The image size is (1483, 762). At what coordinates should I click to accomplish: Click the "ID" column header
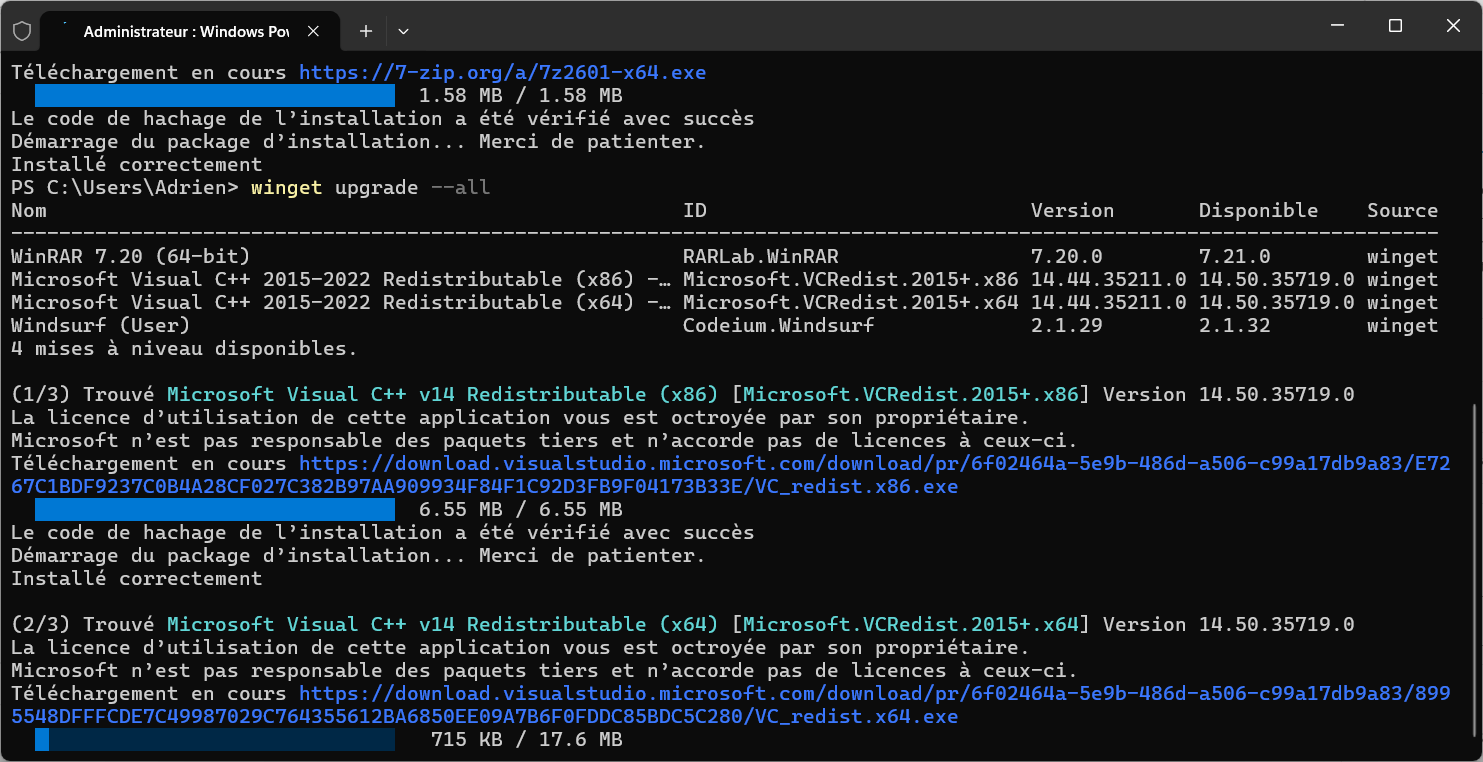(x=695, y=211)
